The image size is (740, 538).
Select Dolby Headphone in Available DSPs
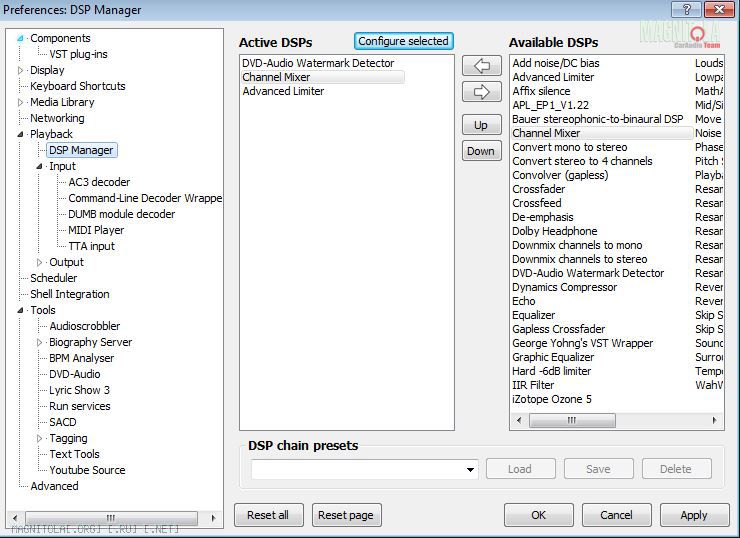[x=555, y=232]
